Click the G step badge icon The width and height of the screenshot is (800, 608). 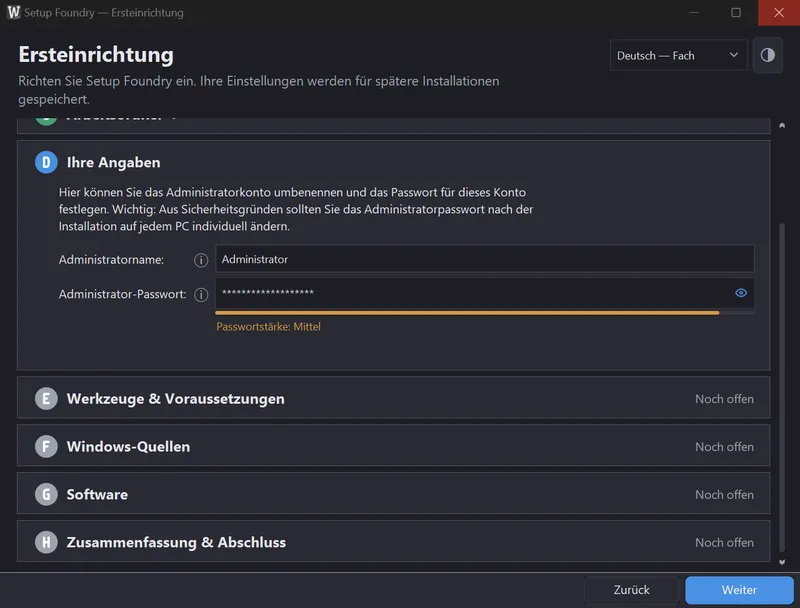pos(46,494)
